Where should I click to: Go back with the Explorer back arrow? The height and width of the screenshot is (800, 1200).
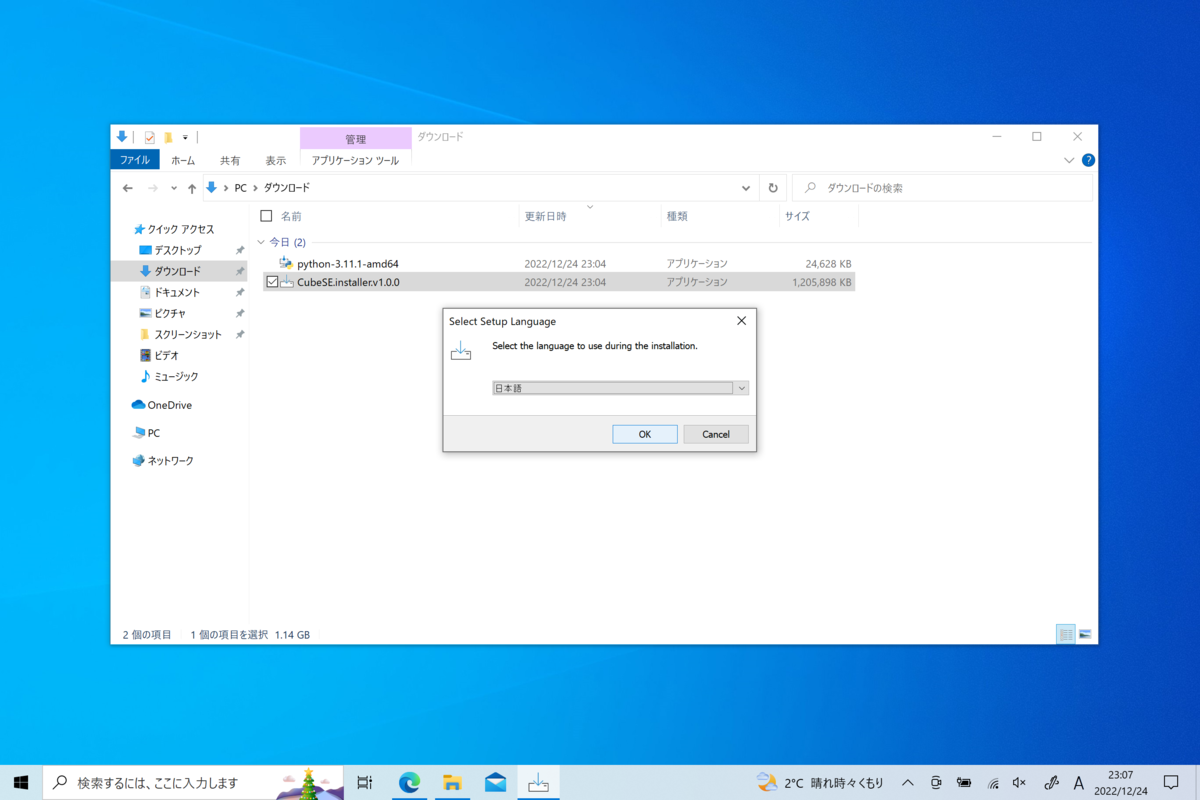click(128, 188)
